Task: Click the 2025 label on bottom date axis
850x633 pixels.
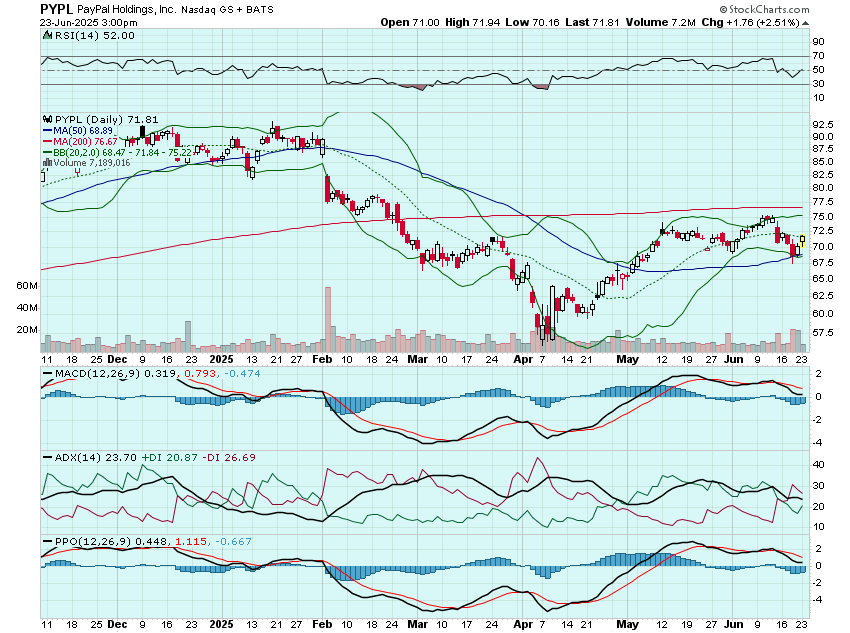Action: [221, 624]
